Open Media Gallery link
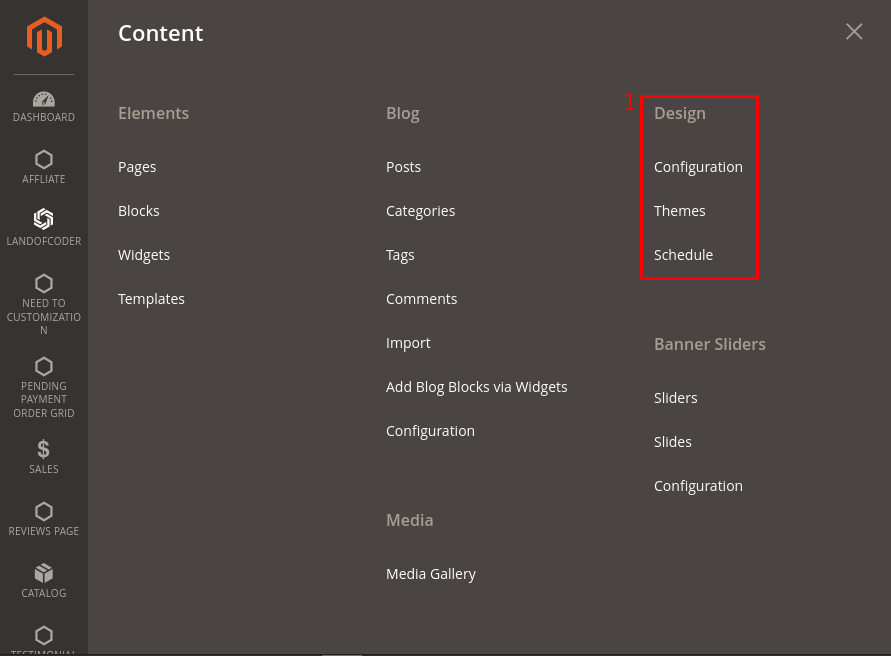The height and width of the screenshot is (656, 891). click(431, 574)
